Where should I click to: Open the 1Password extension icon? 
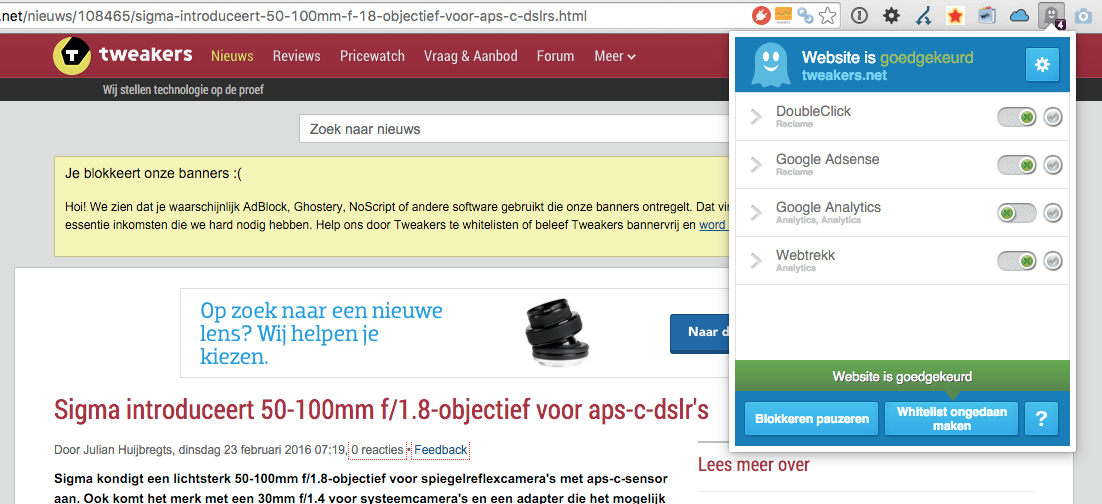[860, 15]
